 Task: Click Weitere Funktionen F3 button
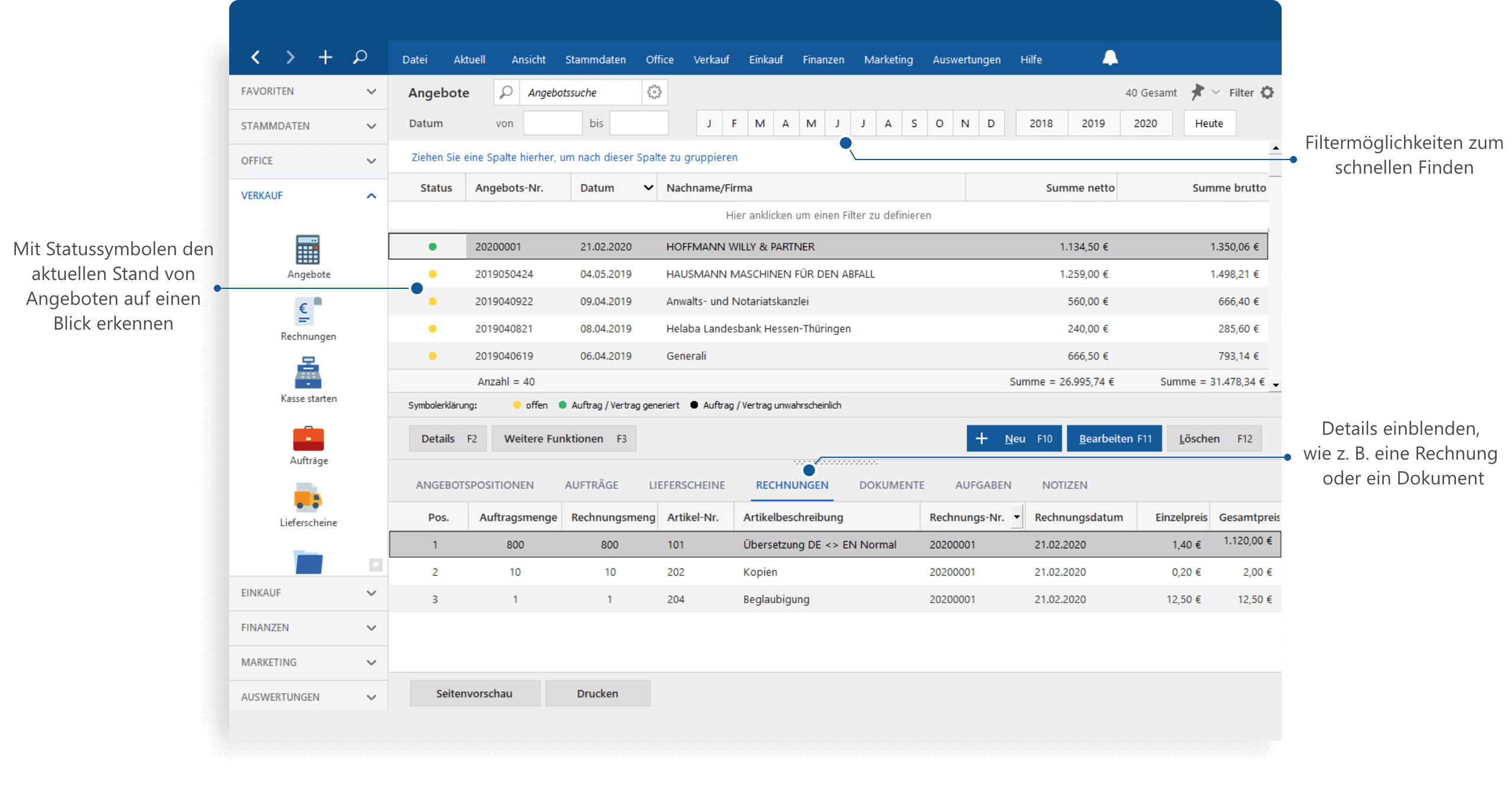tap(564, 438)
